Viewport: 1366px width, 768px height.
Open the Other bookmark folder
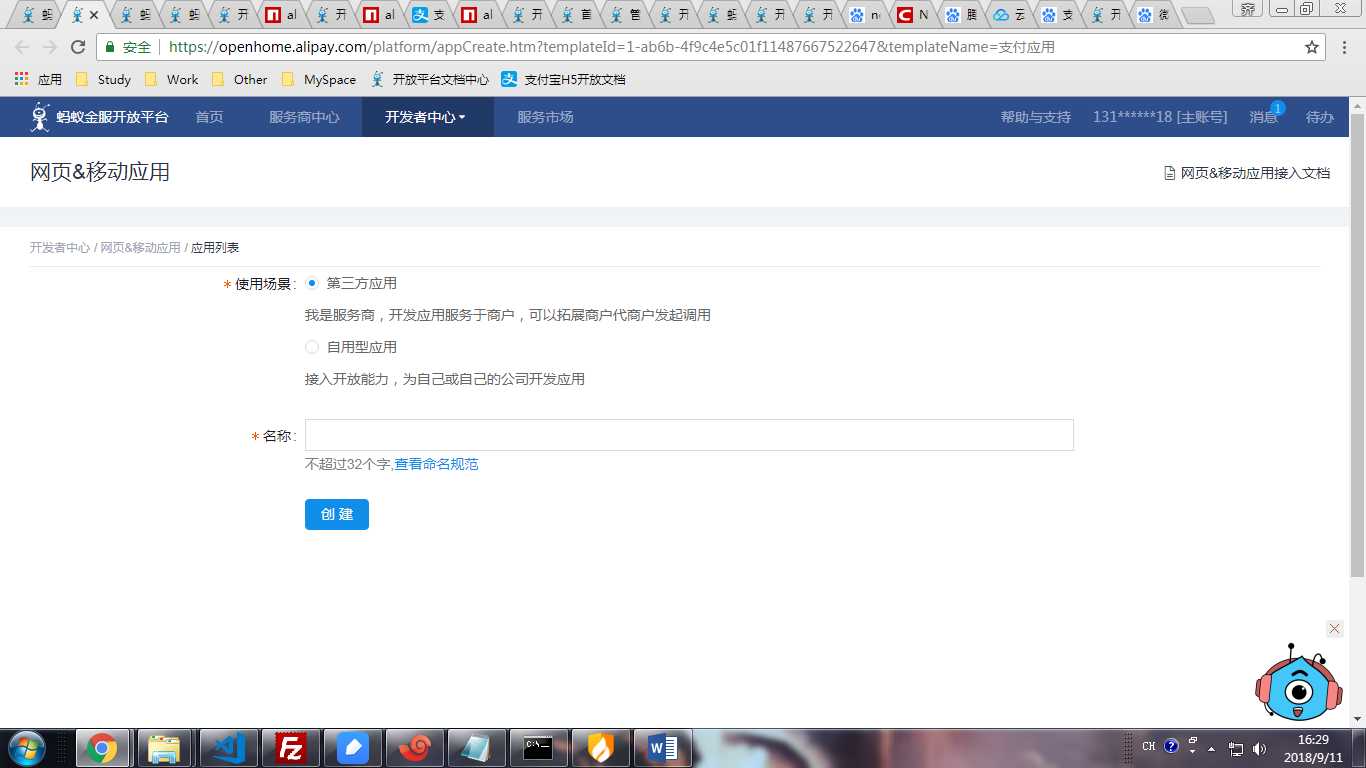[x=239, y=79]
